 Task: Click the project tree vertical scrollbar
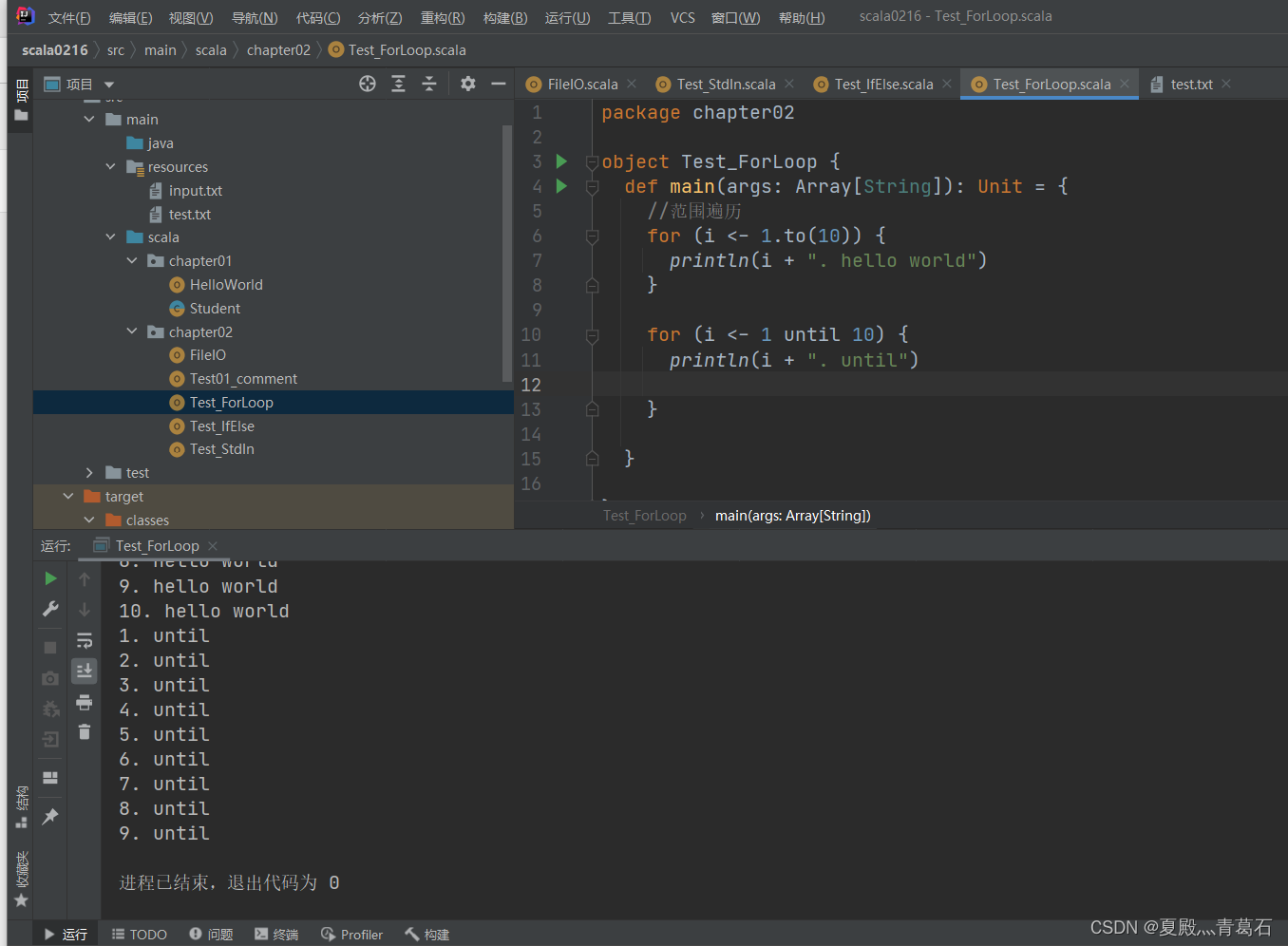(507, 252)
